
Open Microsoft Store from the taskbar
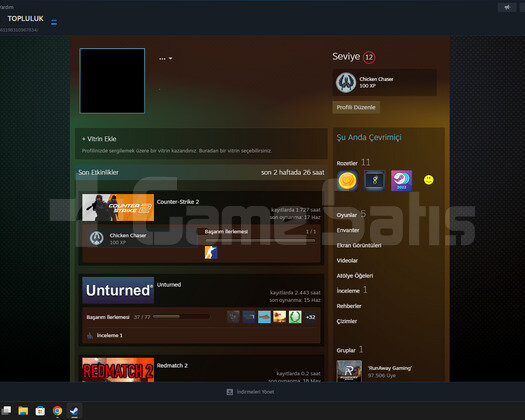pos(40,411)
